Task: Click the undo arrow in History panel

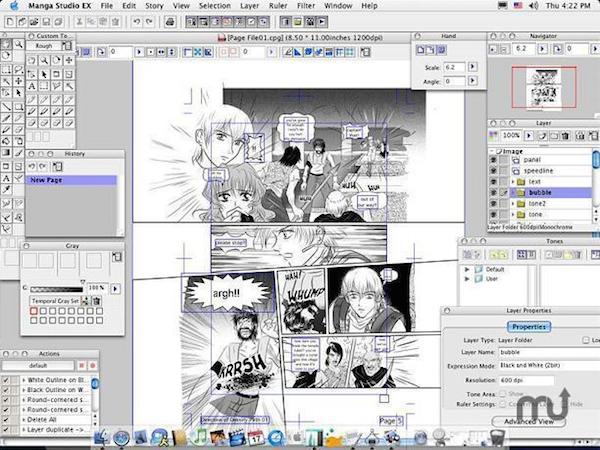Action: [32, 166]
